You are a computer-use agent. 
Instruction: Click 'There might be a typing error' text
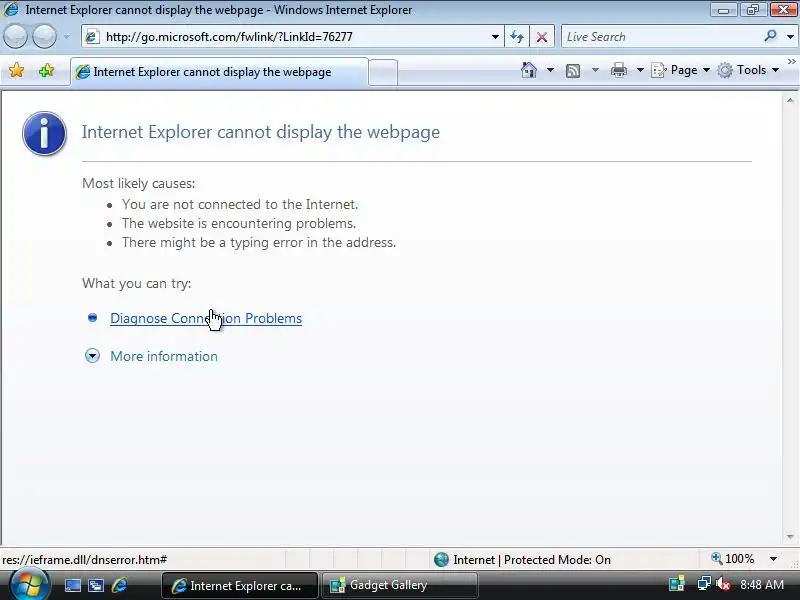(x=259, y=242)
